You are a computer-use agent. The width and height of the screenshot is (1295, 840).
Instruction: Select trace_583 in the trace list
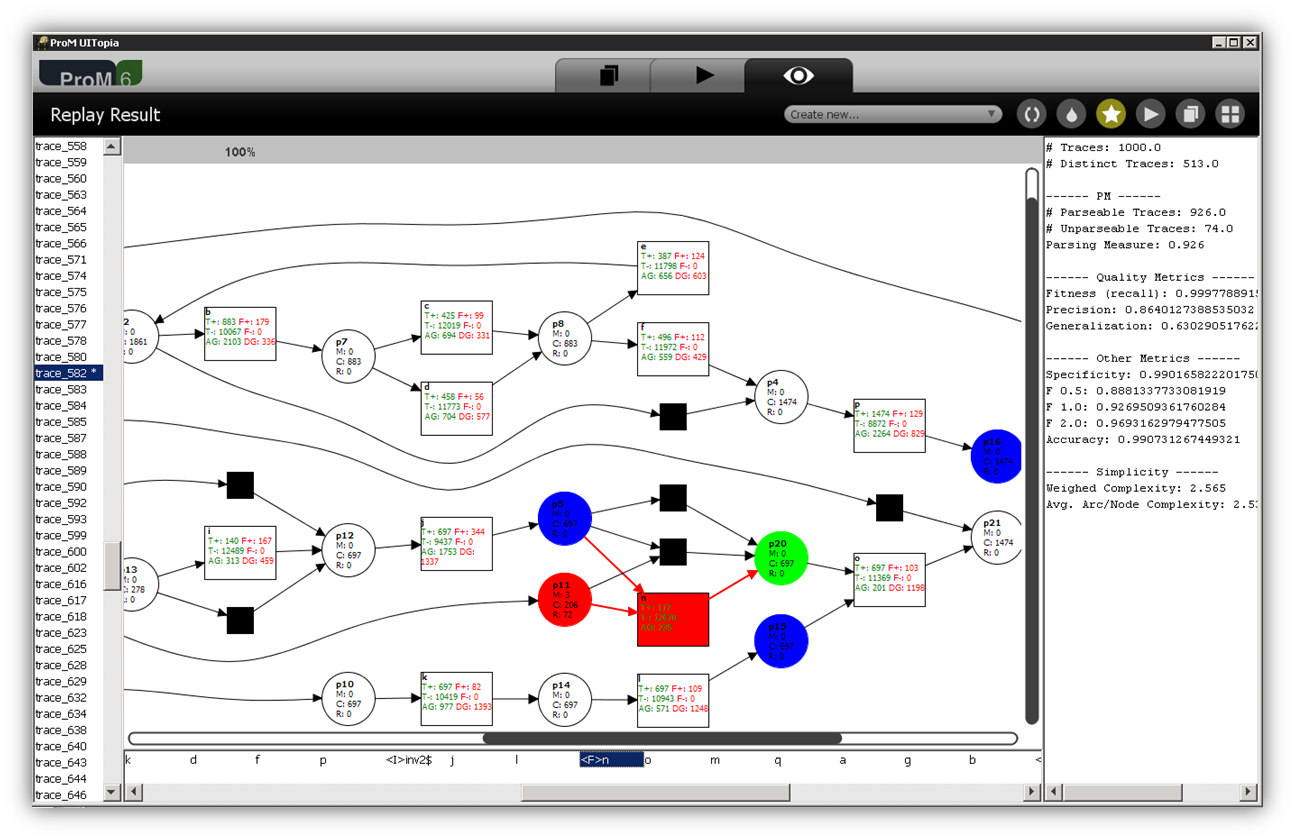[68, 389]
